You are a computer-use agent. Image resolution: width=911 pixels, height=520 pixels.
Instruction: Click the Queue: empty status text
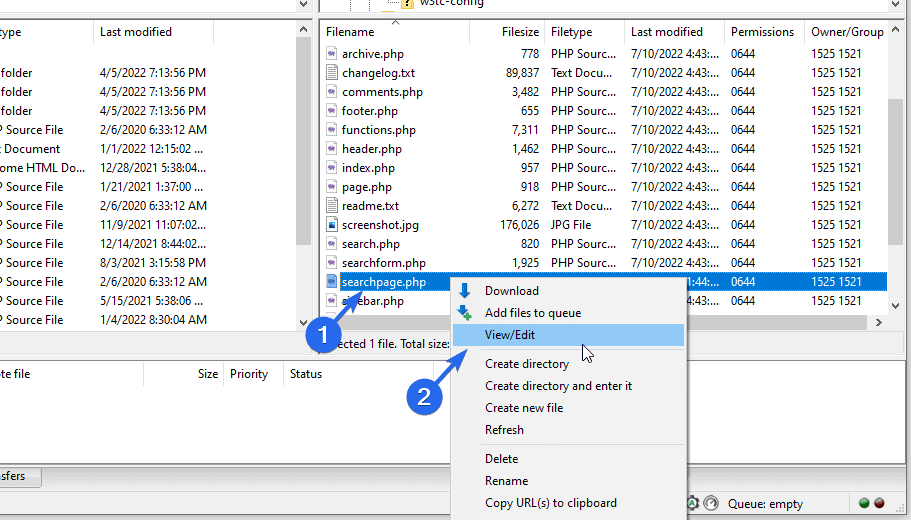[765, 504]
